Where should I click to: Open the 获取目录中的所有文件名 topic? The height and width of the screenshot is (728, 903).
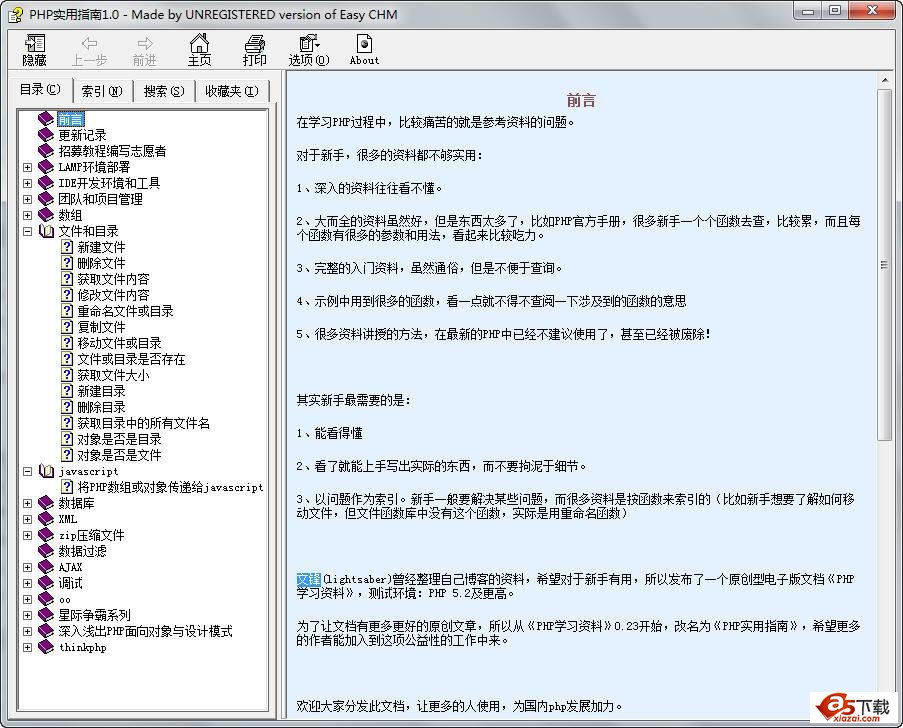[143, 423]
